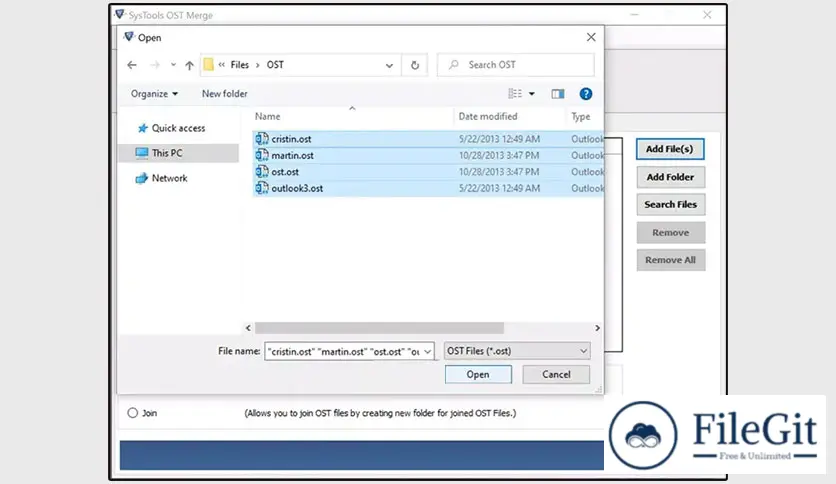Go forward with the right arrow
This screenshot has height=484, width=836.
pos(155,65)
